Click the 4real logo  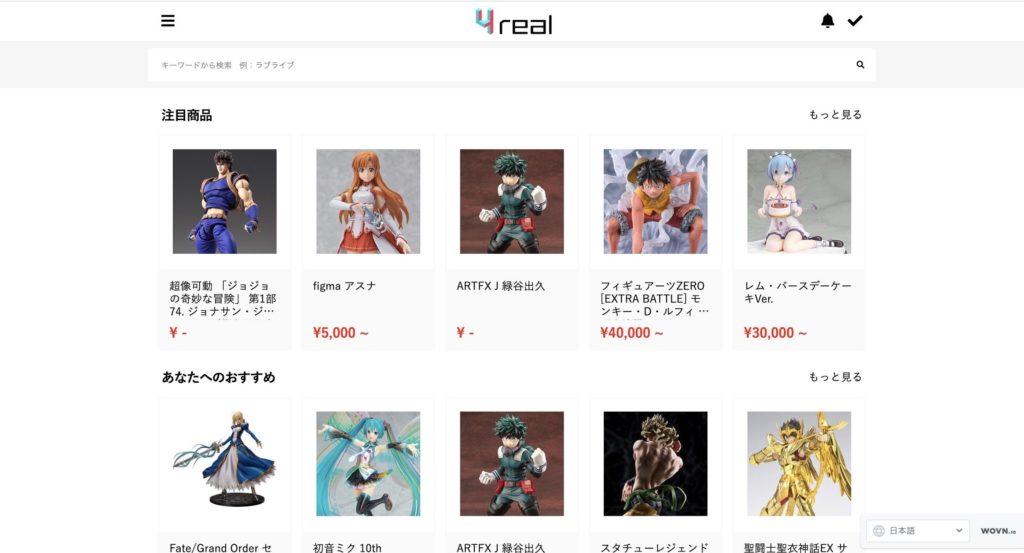[x=514, y=22]
